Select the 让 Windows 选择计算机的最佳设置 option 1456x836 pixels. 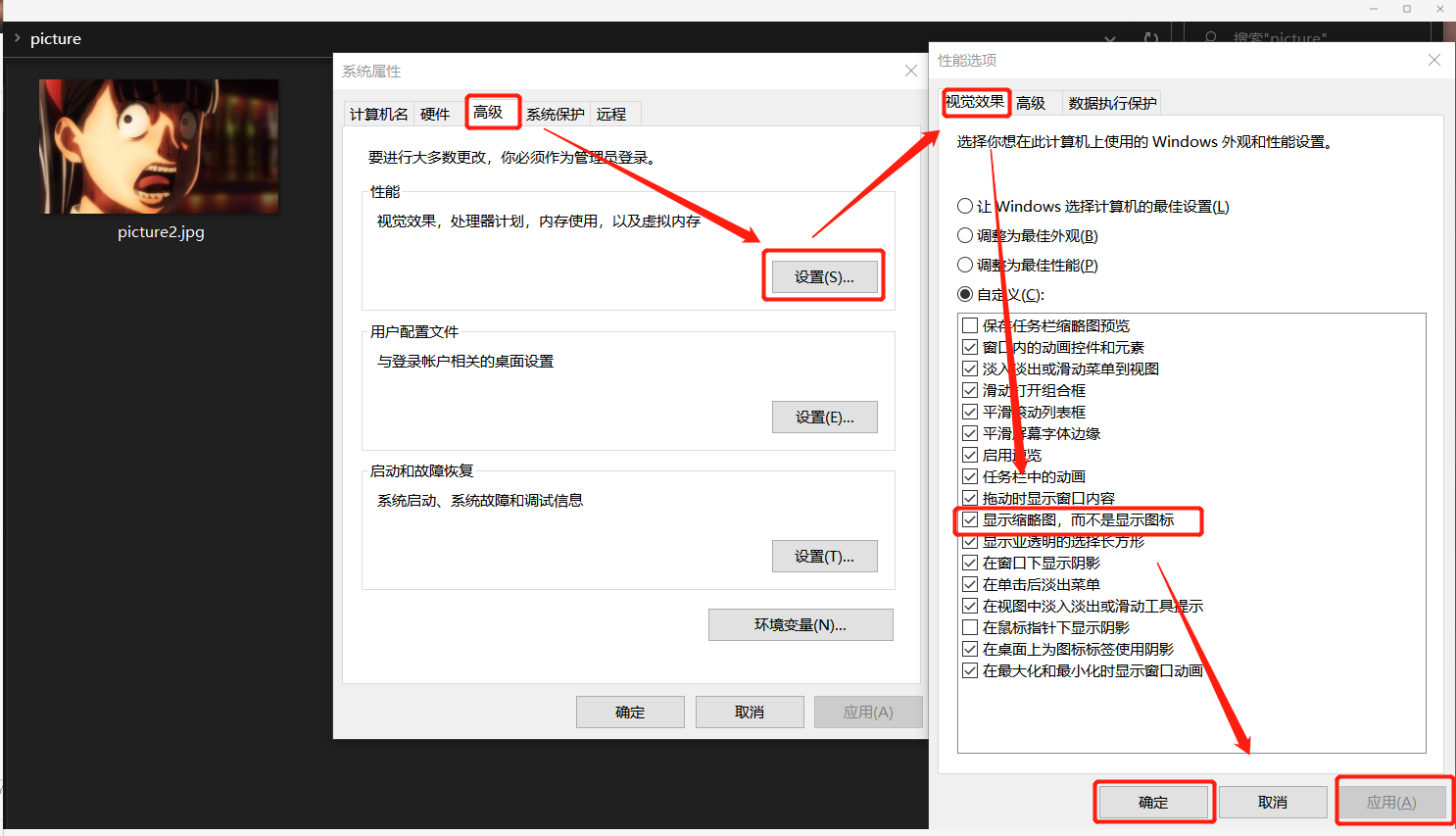point(963,206)
